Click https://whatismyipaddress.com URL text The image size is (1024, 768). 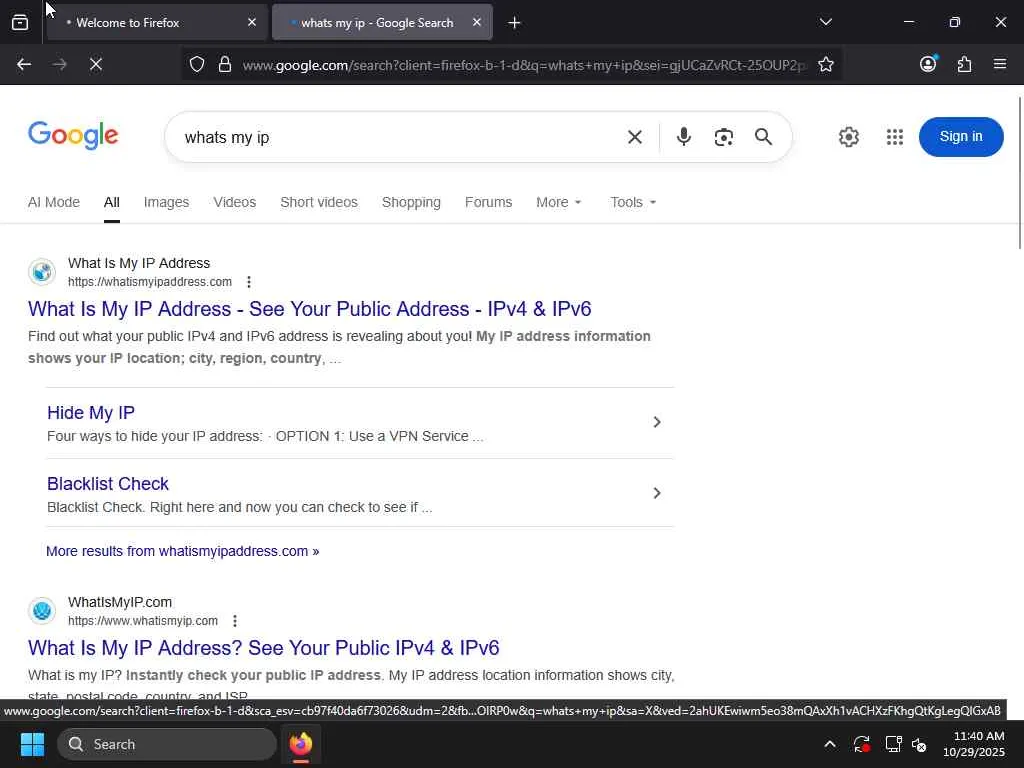(x=150, y=282)
